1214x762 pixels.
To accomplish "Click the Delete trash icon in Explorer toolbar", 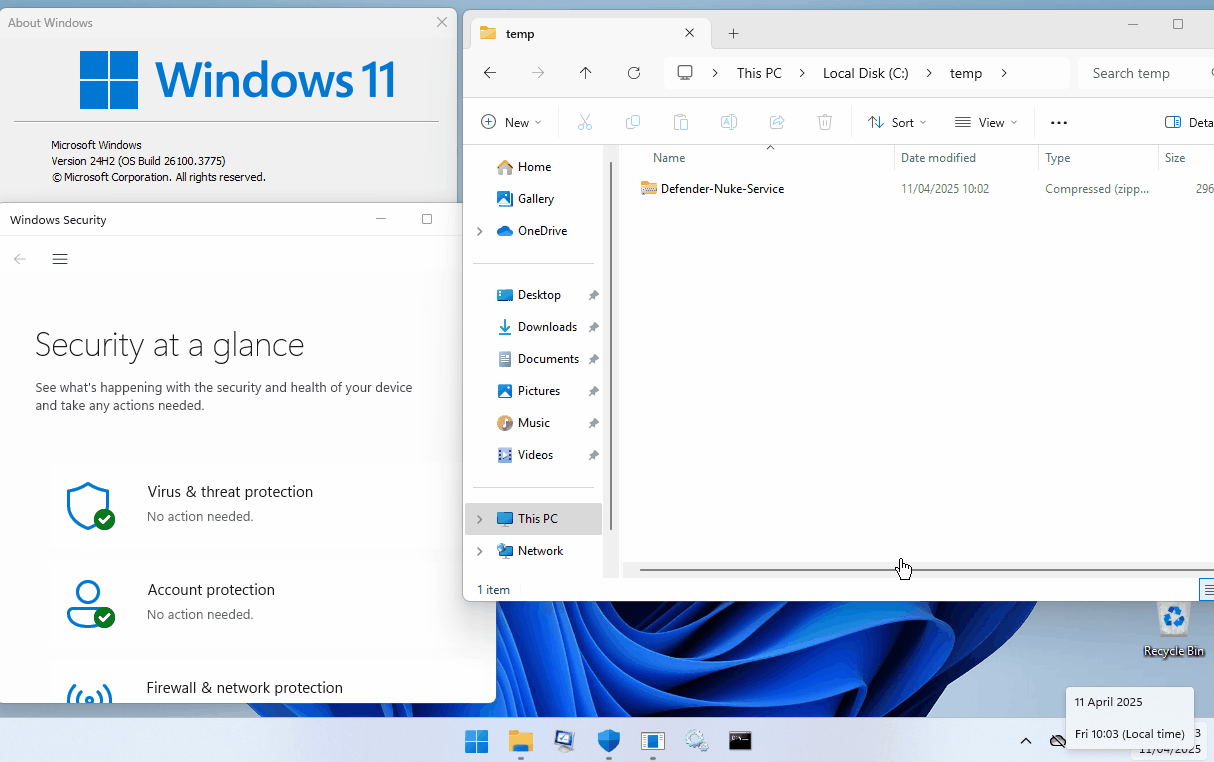I will pos(825,122).
